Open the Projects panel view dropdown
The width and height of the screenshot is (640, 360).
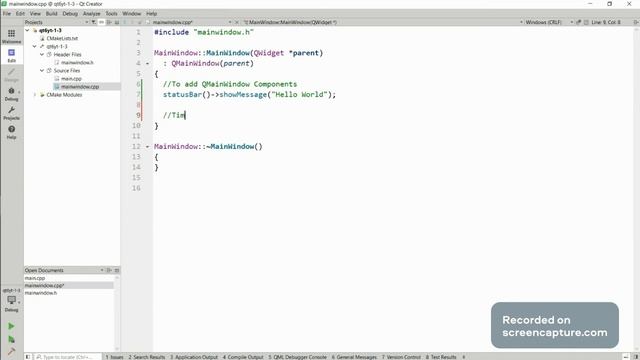(x=87, y=22)
